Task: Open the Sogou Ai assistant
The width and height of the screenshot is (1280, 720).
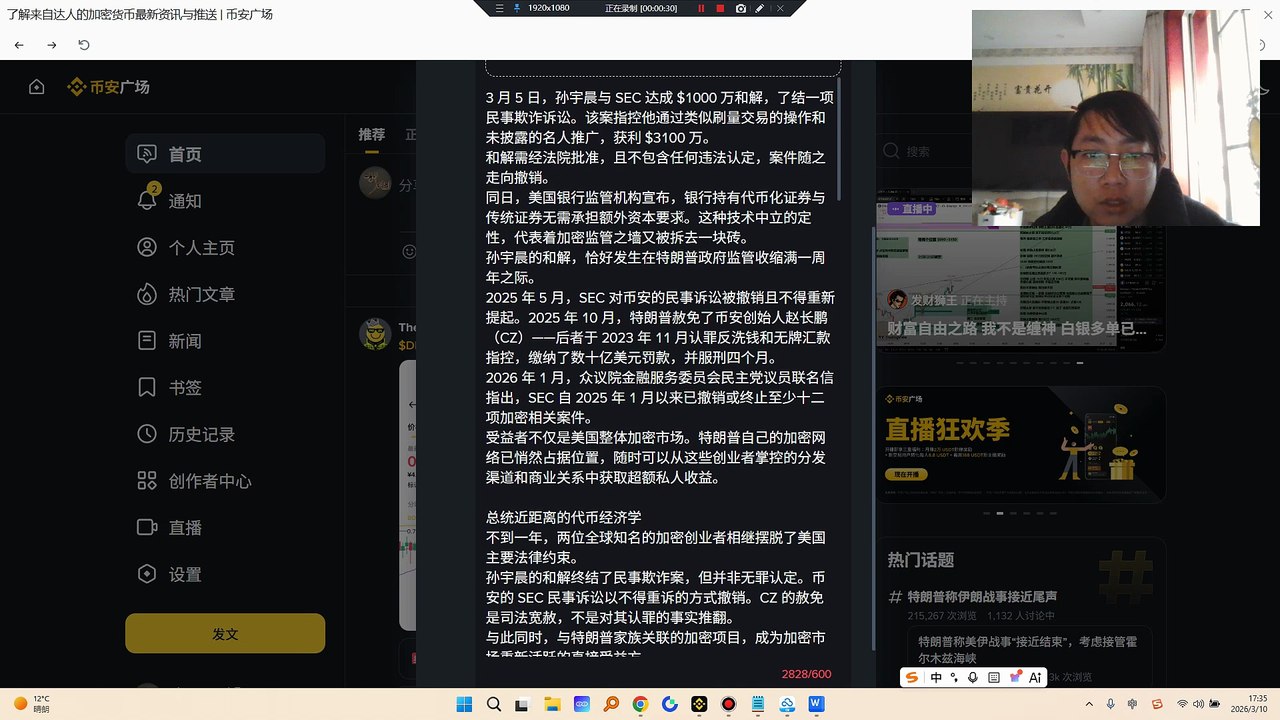Action: (1035, 677)
